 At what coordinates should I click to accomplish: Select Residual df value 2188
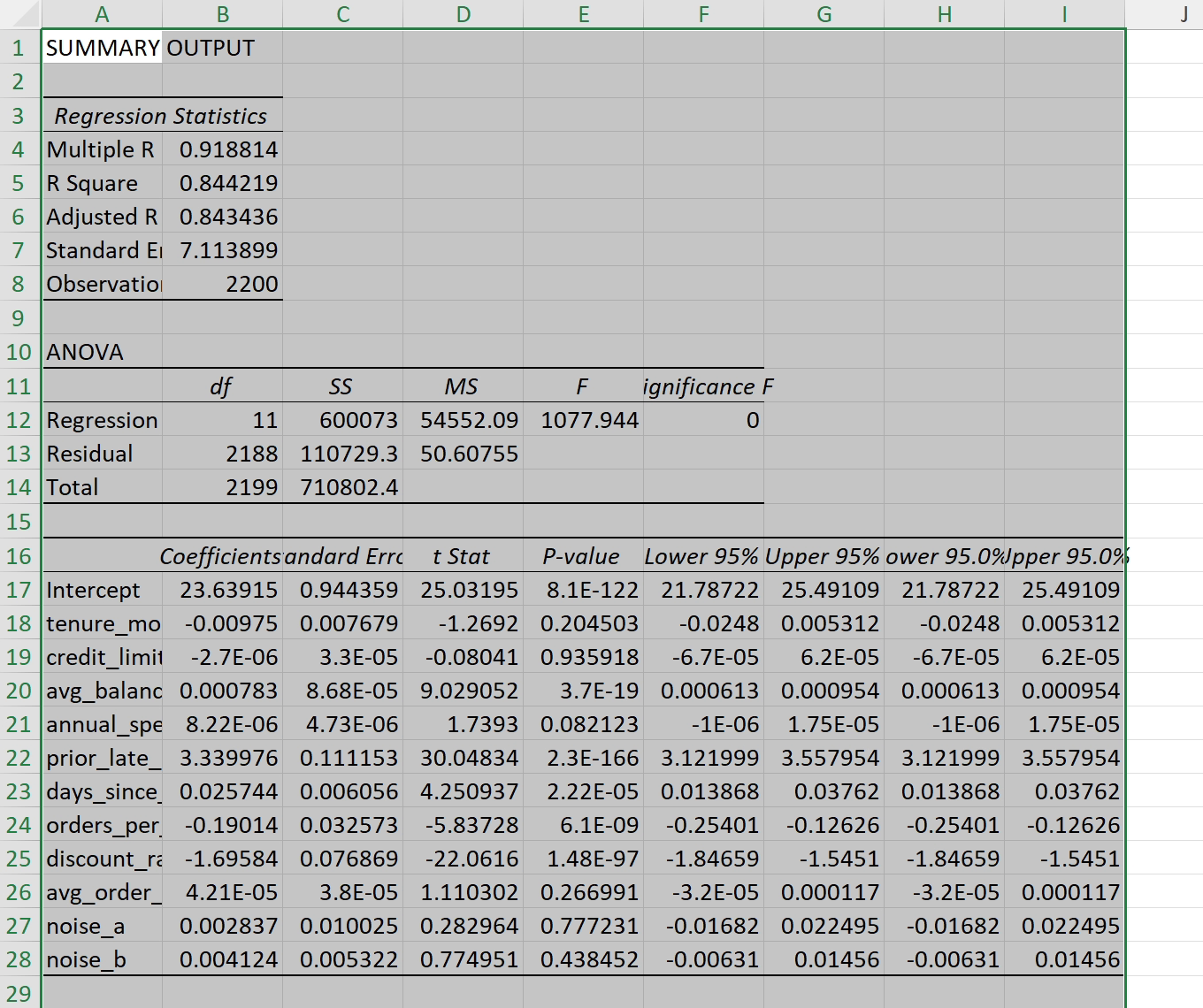coord(223,454)
